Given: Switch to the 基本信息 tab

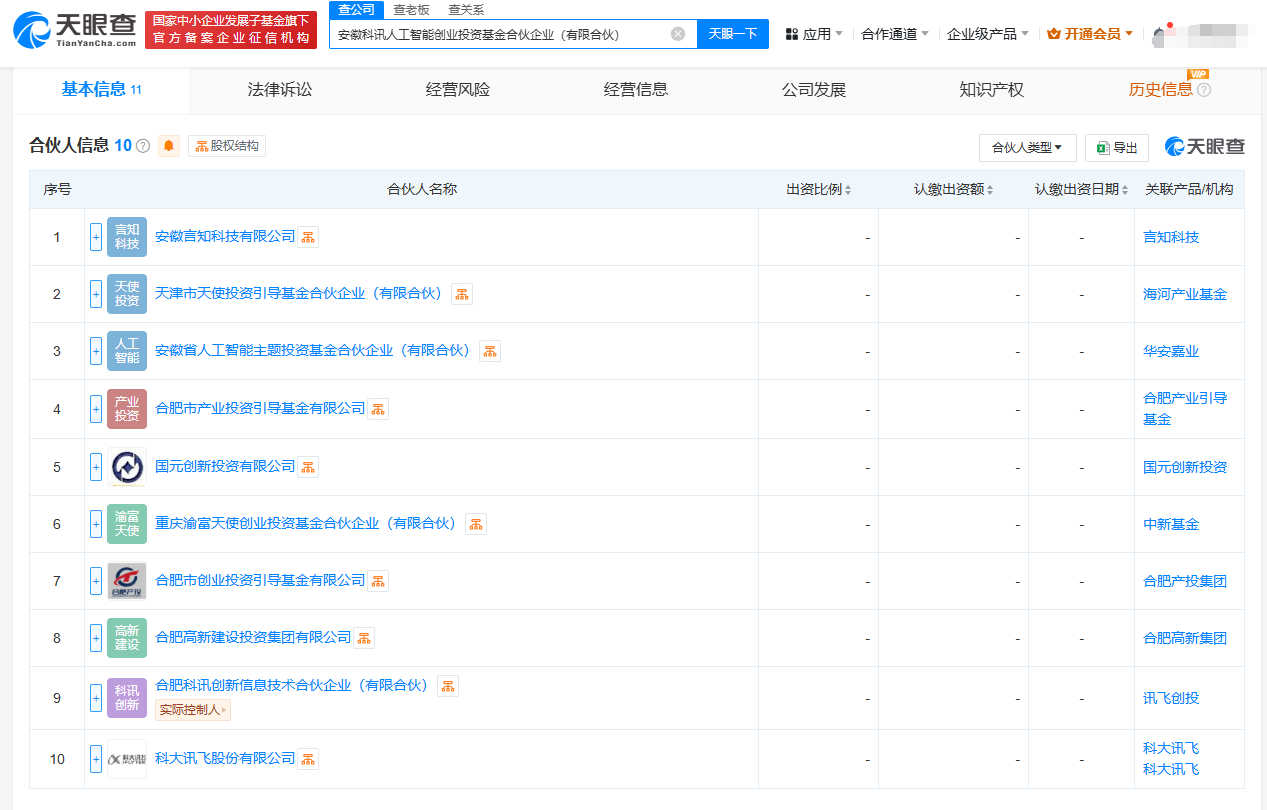Looking at the screenshot, I should tap(102, 90).
